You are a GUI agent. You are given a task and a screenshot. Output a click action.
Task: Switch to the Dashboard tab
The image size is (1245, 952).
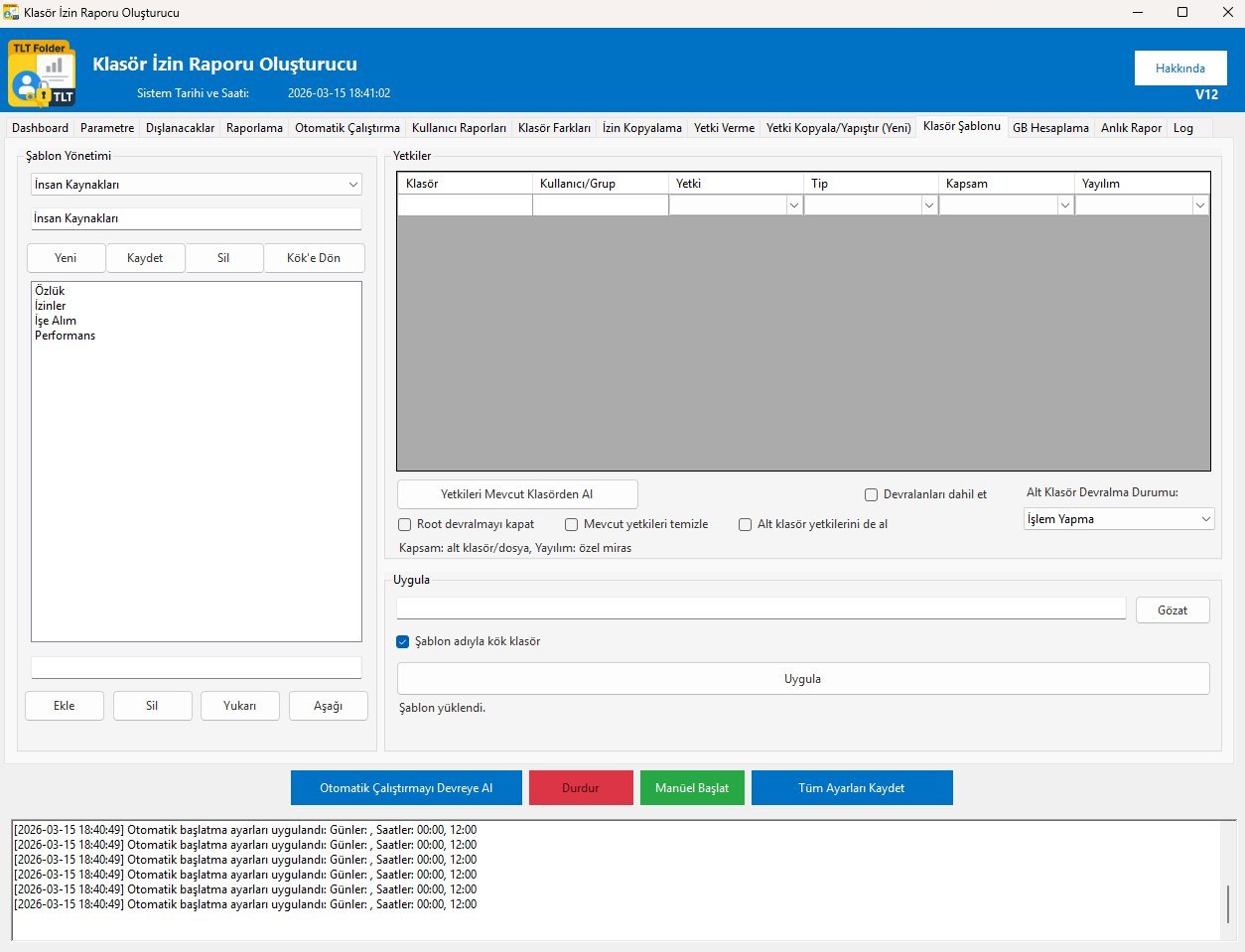(x=40, y=128)
